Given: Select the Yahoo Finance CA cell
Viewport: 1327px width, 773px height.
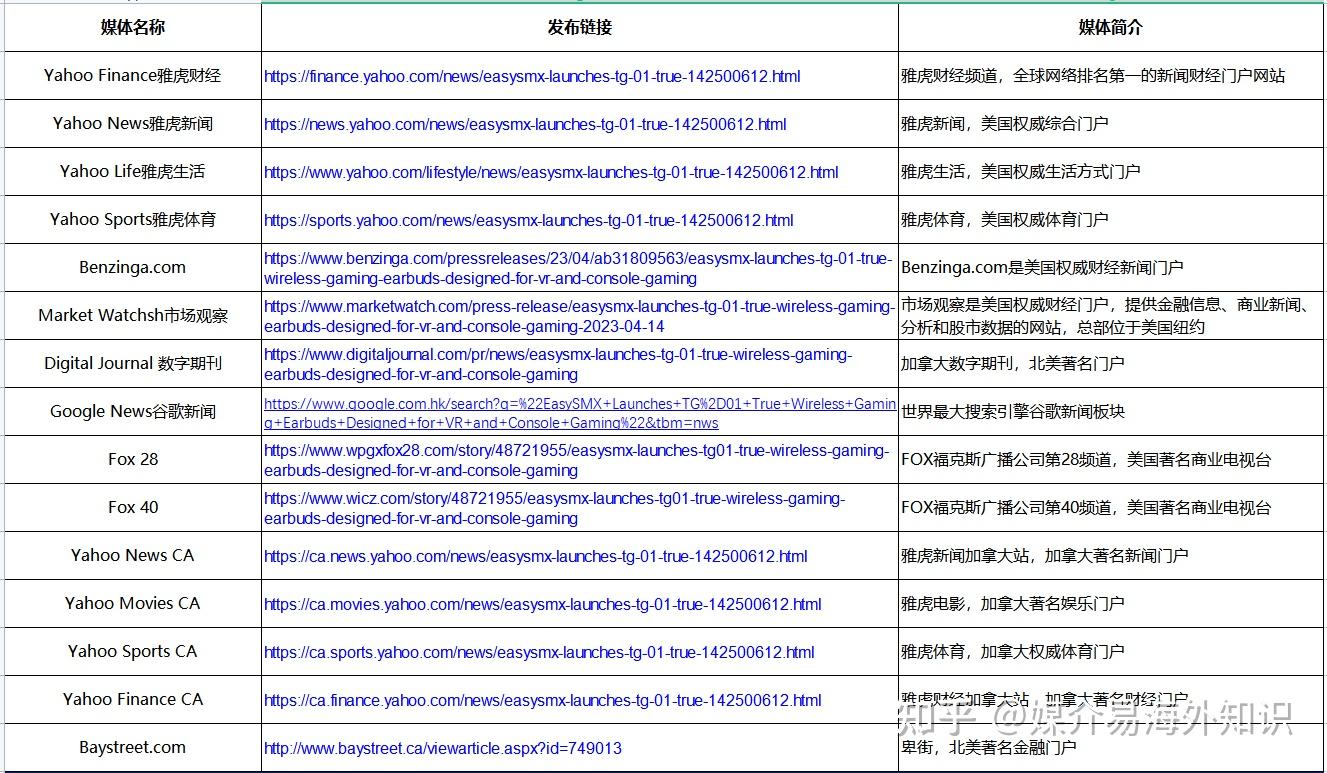Looking at the screenshot, I should [x=133, y=699].
